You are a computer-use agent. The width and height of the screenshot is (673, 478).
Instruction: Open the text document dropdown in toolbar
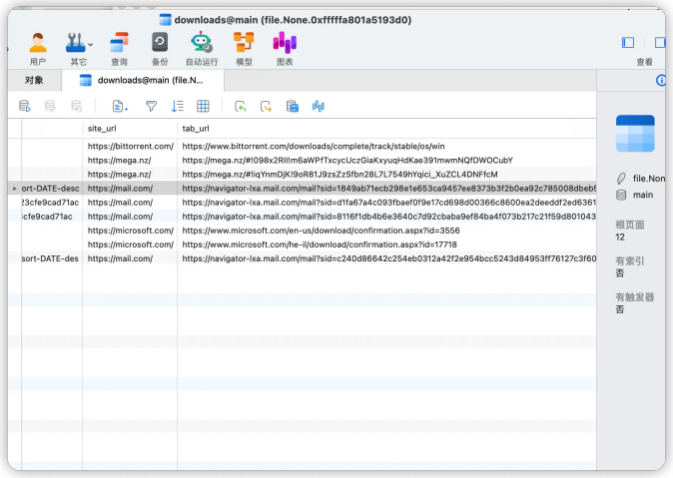pyautogui.click(x=120, y=106)
